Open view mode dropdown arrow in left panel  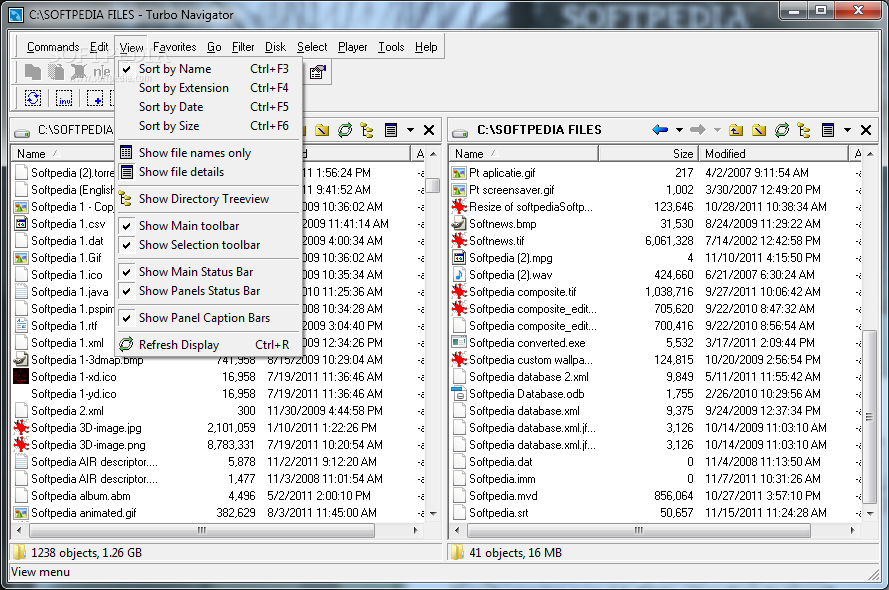(410, 130)
